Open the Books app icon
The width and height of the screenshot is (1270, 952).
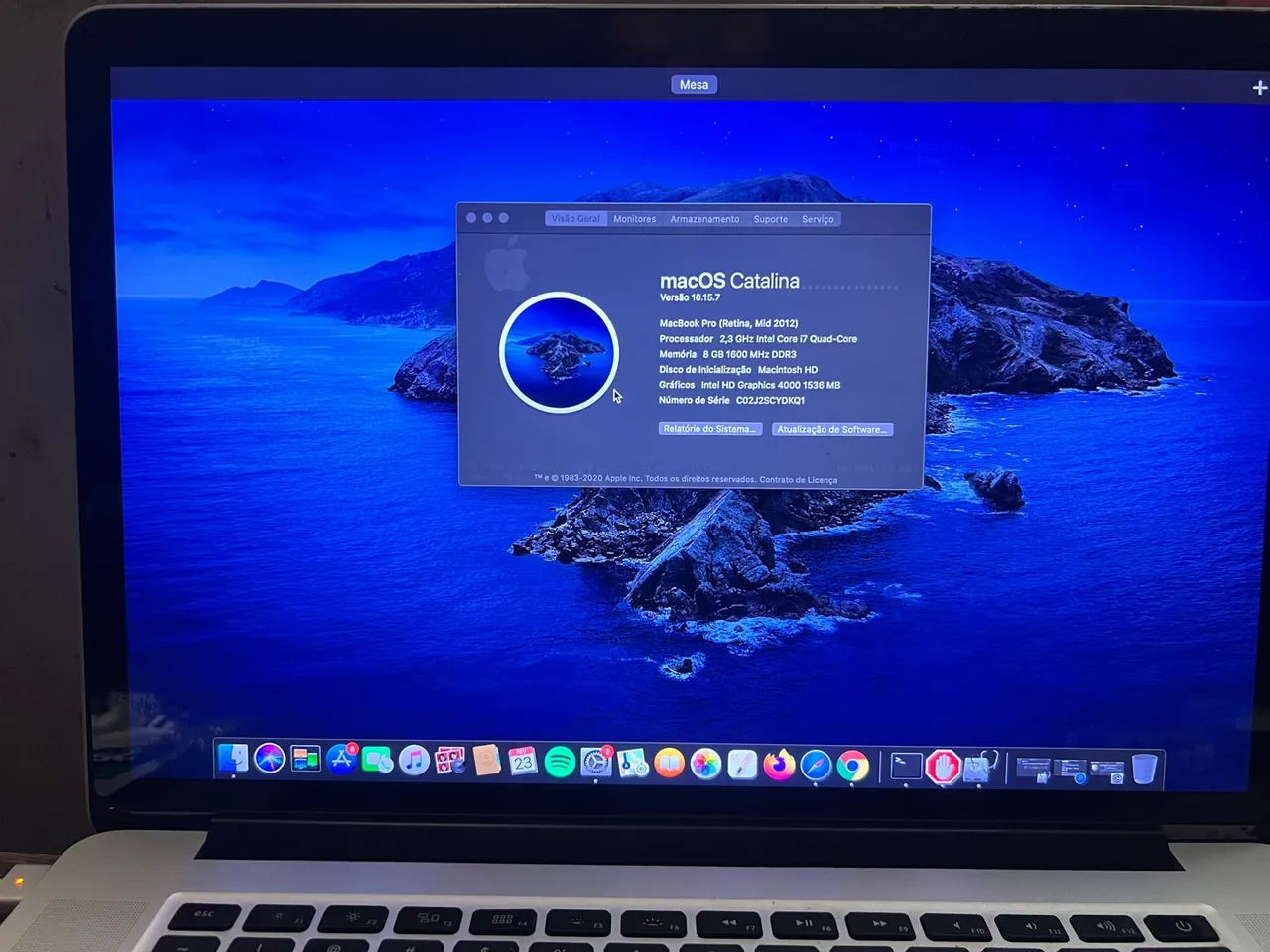tap(669, 764)
